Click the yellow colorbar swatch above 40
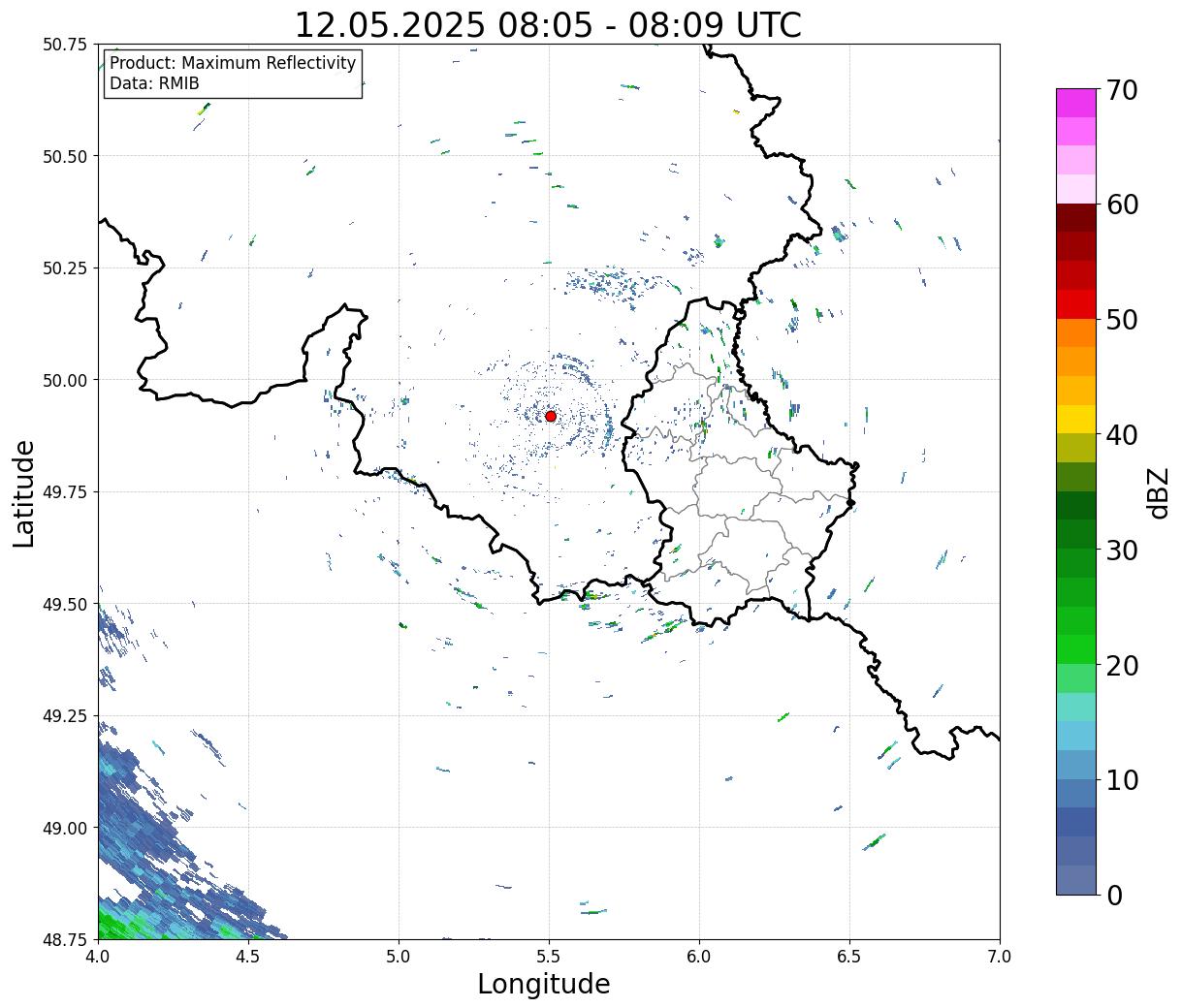This screenshot has height=1008, width=1182. pyautogui.click(x=1075, y=419)
